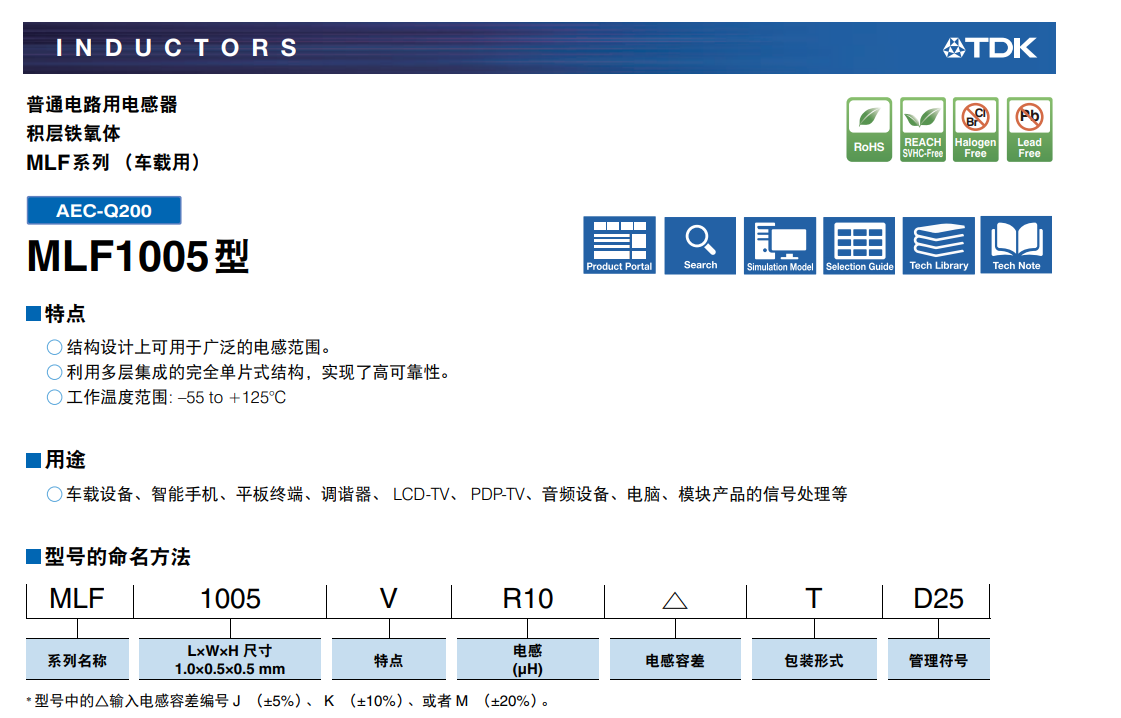Click the REACH SVHC-Free badge
The image size is (1121, 718).
923,129
